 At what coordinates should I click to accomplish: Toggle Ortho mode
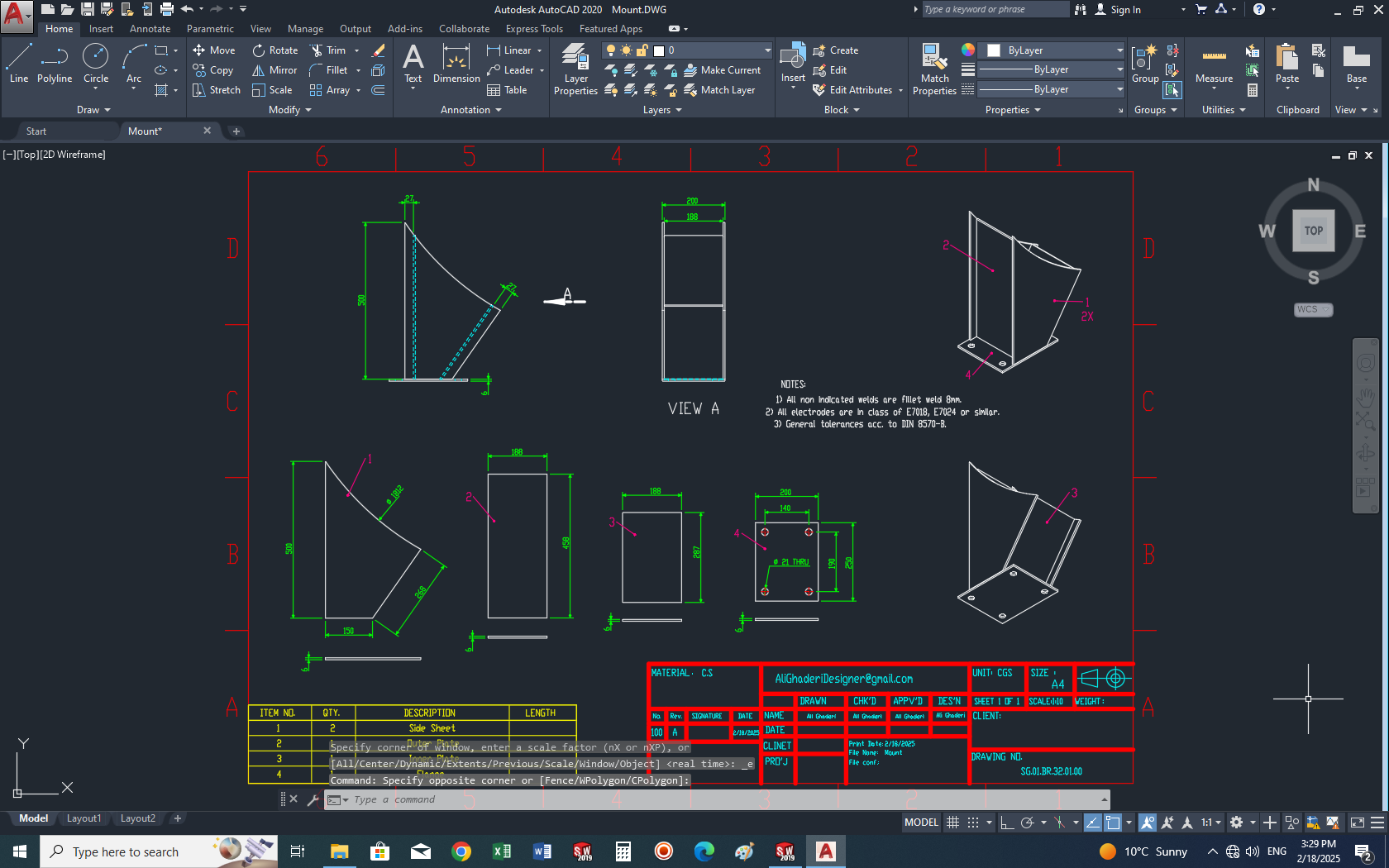tap(1007, 823)
